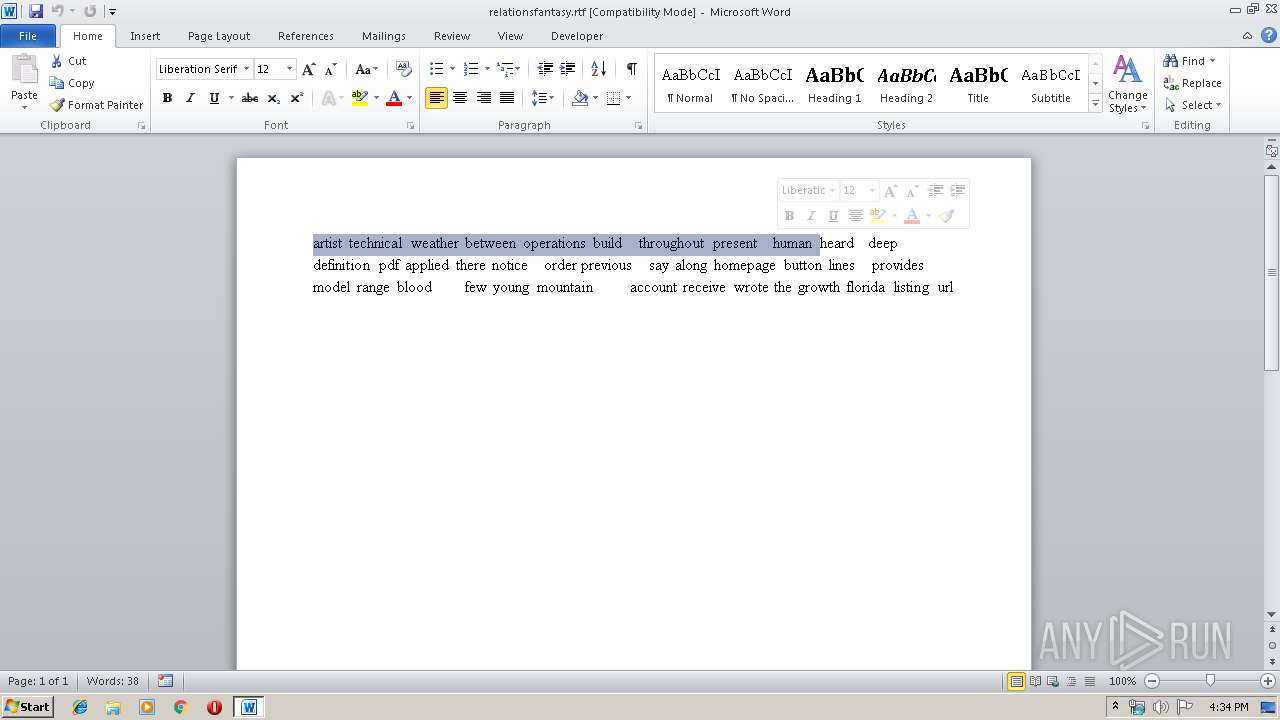
Task: Click the Save icon in Quick Access
Action: [36, 11]
